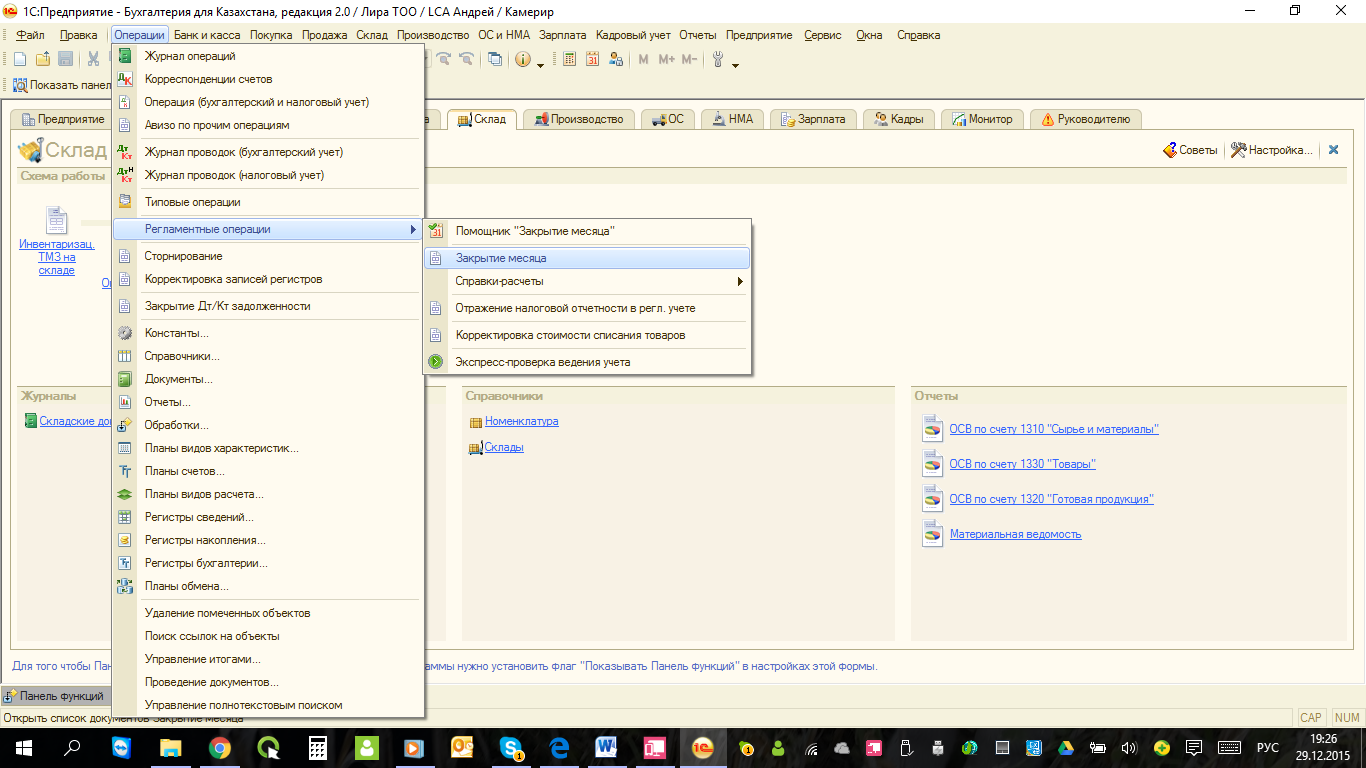
Task: Switch to the НМА tab
Action: [733, 119]
